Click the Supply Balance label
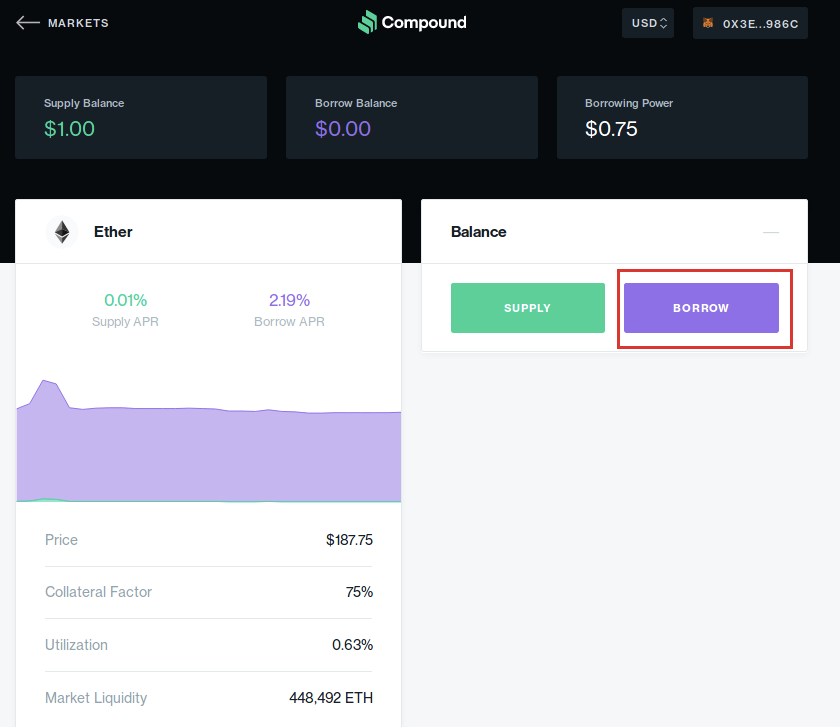The height and width of the screenshot is (727, 840). click(x=84, y=103)
